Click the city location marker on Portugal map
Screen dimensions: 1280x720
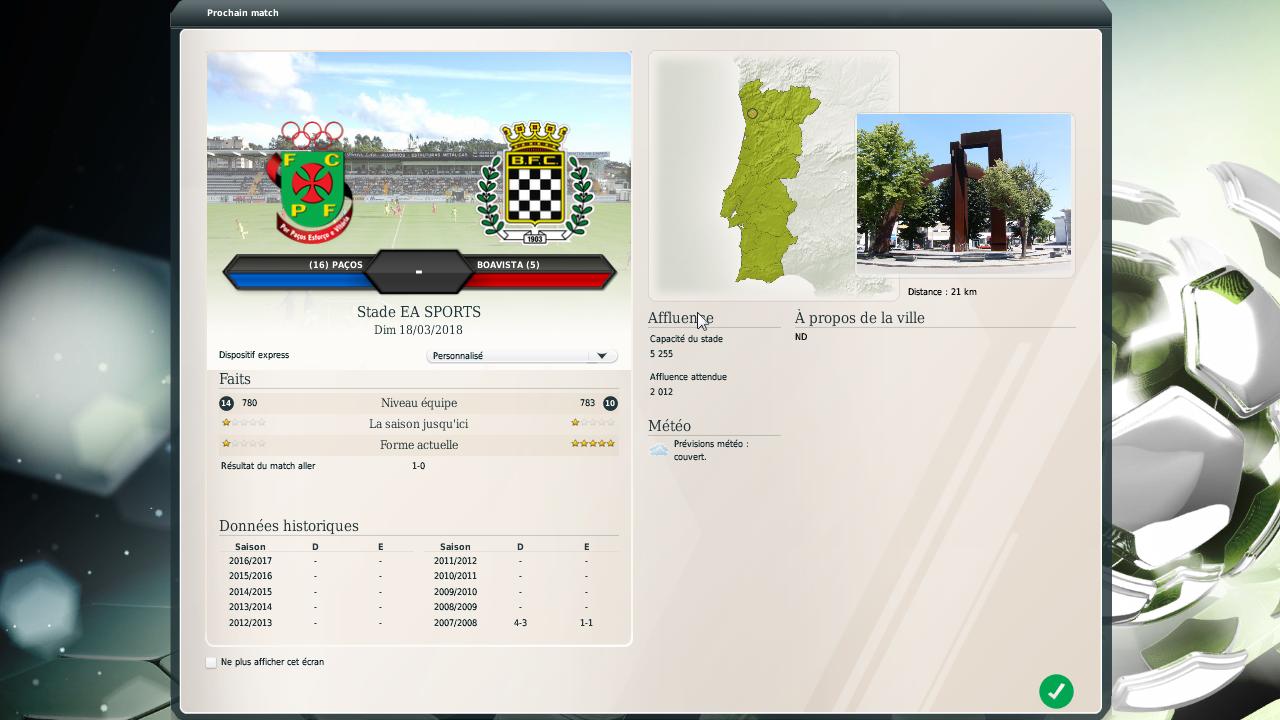752,114
